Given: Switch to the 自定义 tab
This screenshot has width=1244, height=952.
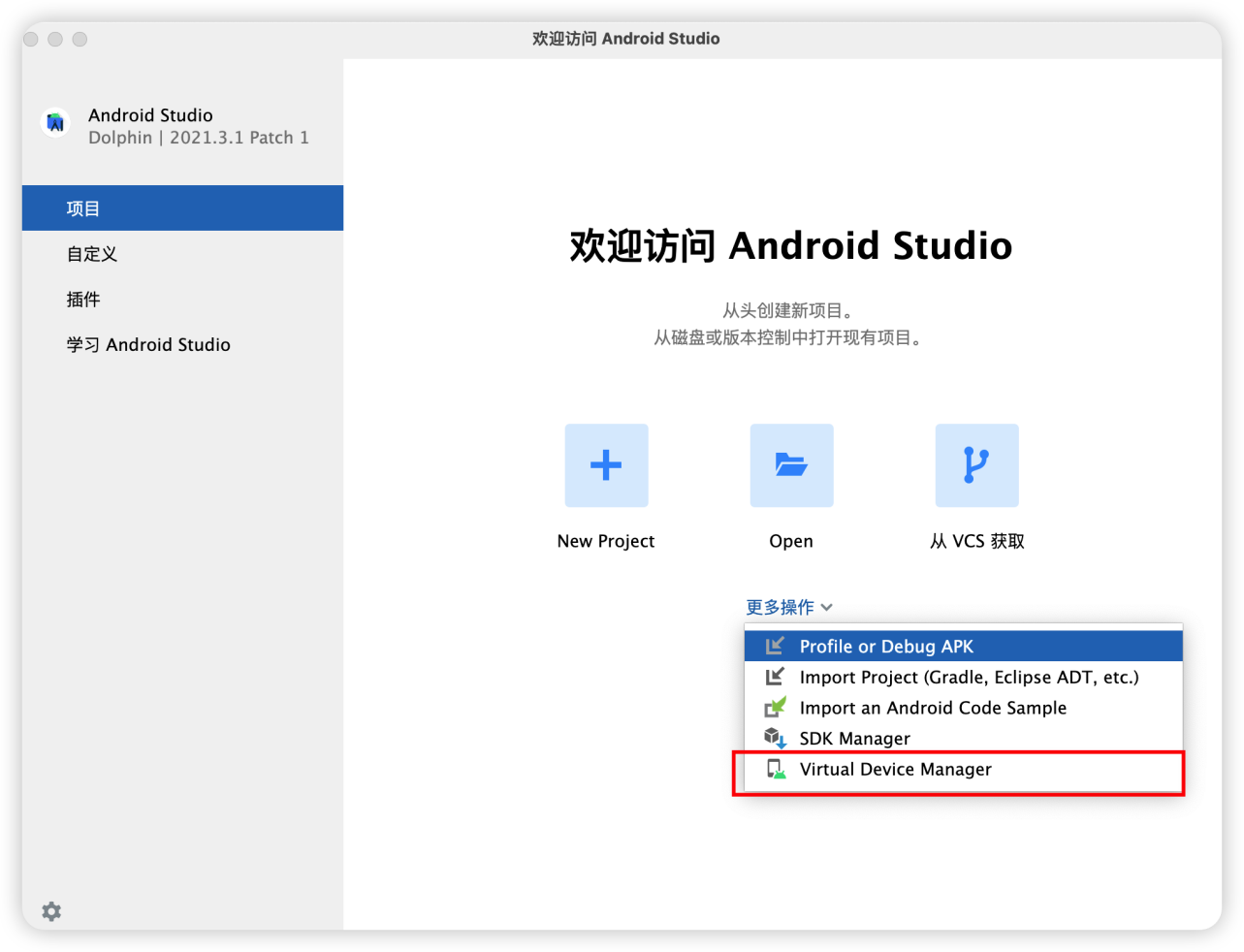Looking at the screenshot, I should (x=182, y=254).
